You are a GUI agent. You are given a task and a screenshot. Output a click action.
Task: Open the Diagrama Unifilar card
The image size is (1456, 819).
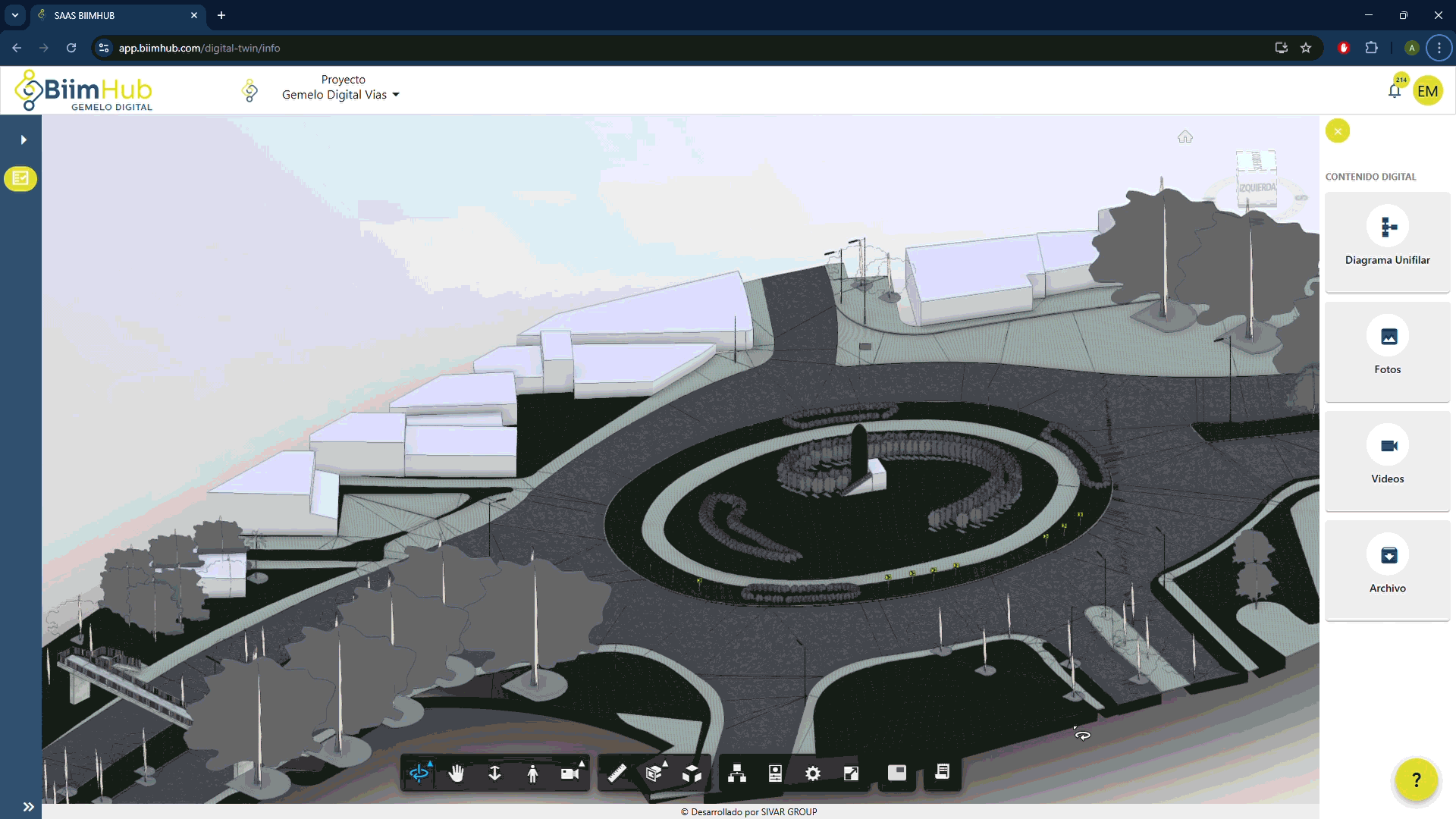[1387, 242]
